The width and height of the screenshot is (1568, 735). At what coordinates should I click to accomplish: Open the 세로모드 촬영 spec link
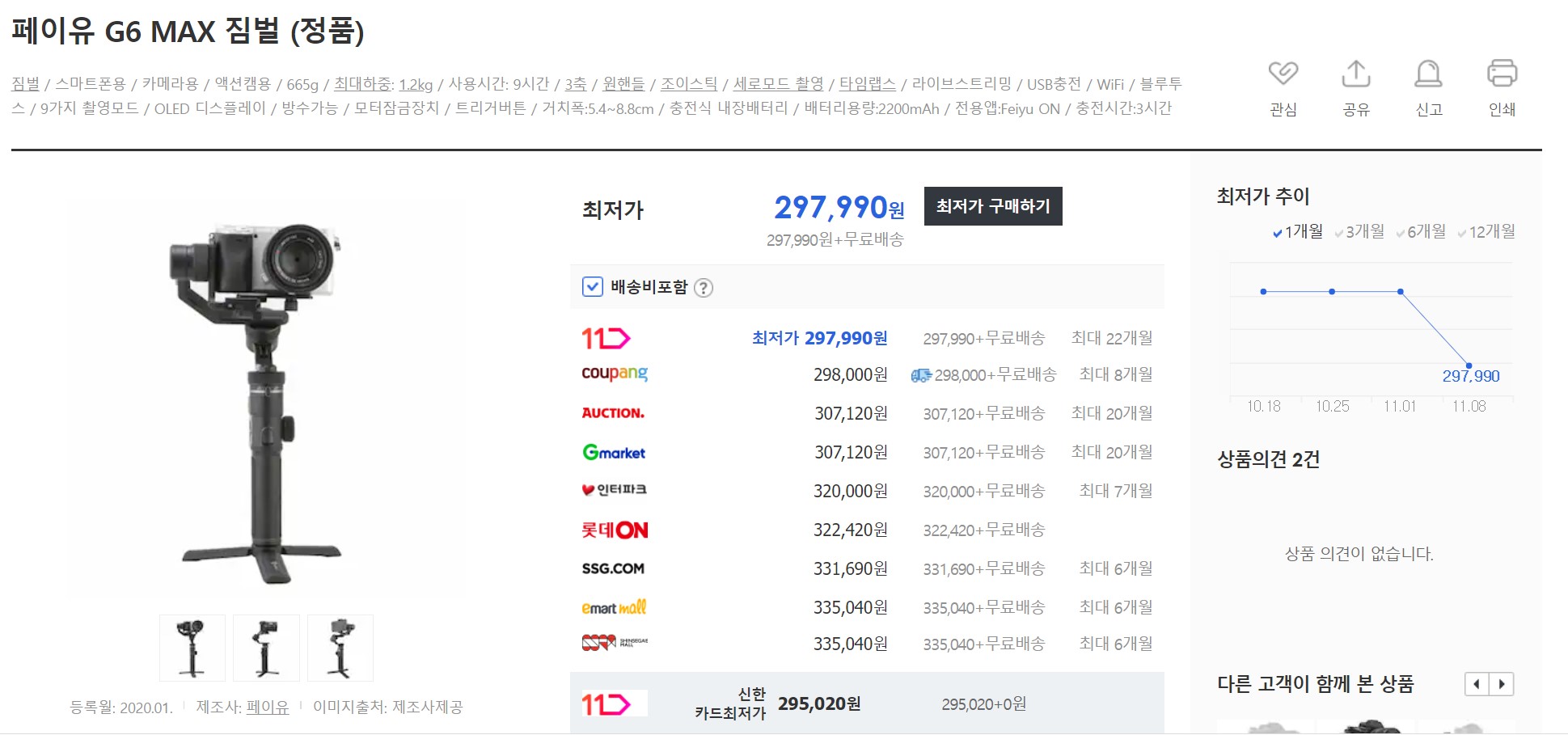pos(778,84)
